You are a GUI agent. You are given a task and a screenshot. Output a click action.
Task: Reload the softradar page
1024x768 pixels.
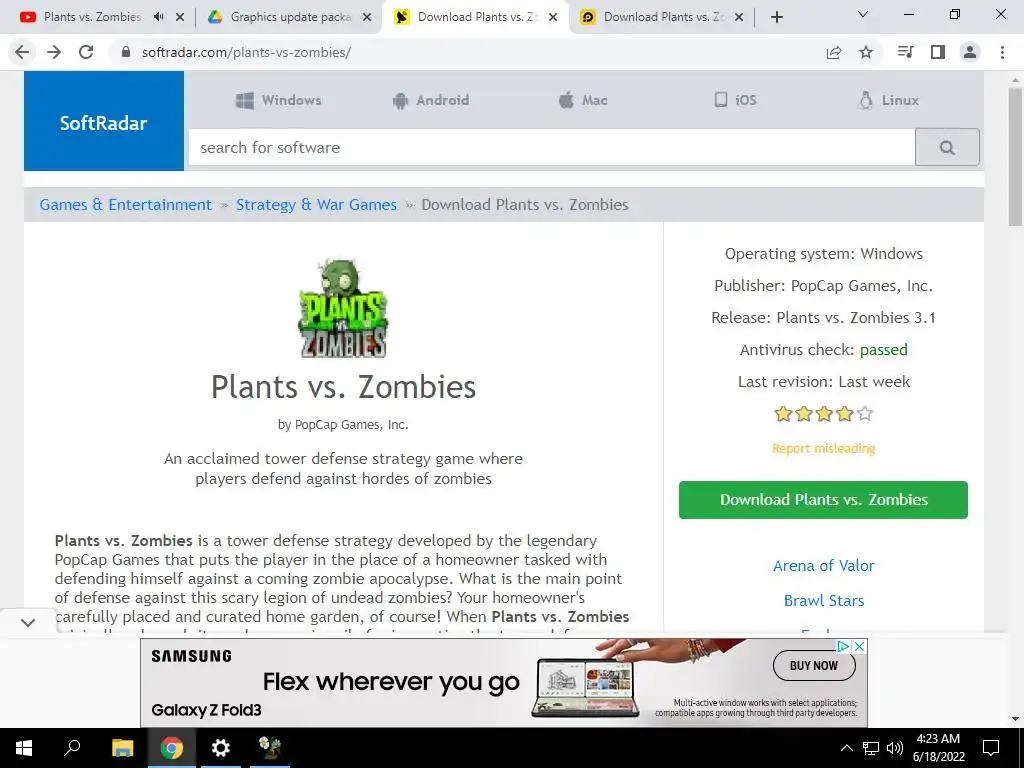86,52
